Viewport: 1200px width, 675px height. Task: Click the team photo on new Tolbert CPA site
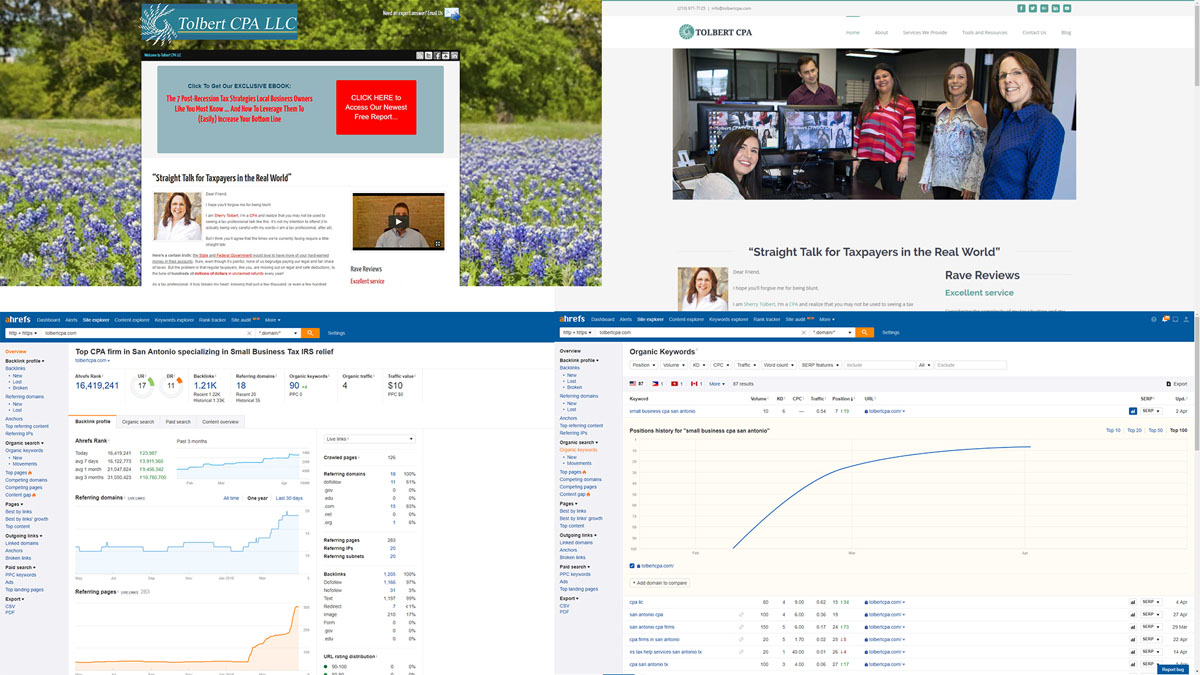point(874,124)
